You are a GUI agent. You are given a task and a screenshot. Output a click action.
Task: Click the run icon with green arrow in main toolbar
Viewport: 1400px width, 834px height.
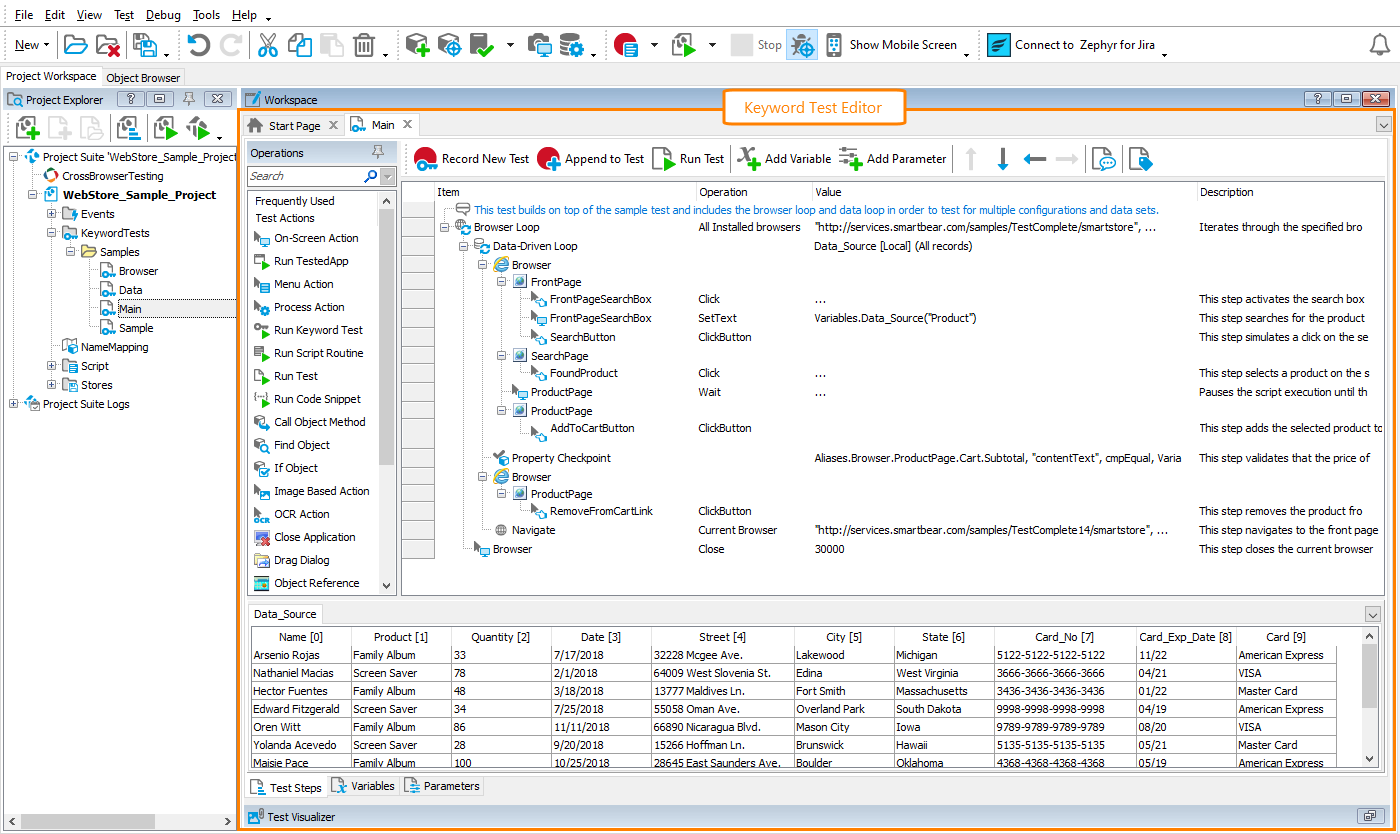684,45
